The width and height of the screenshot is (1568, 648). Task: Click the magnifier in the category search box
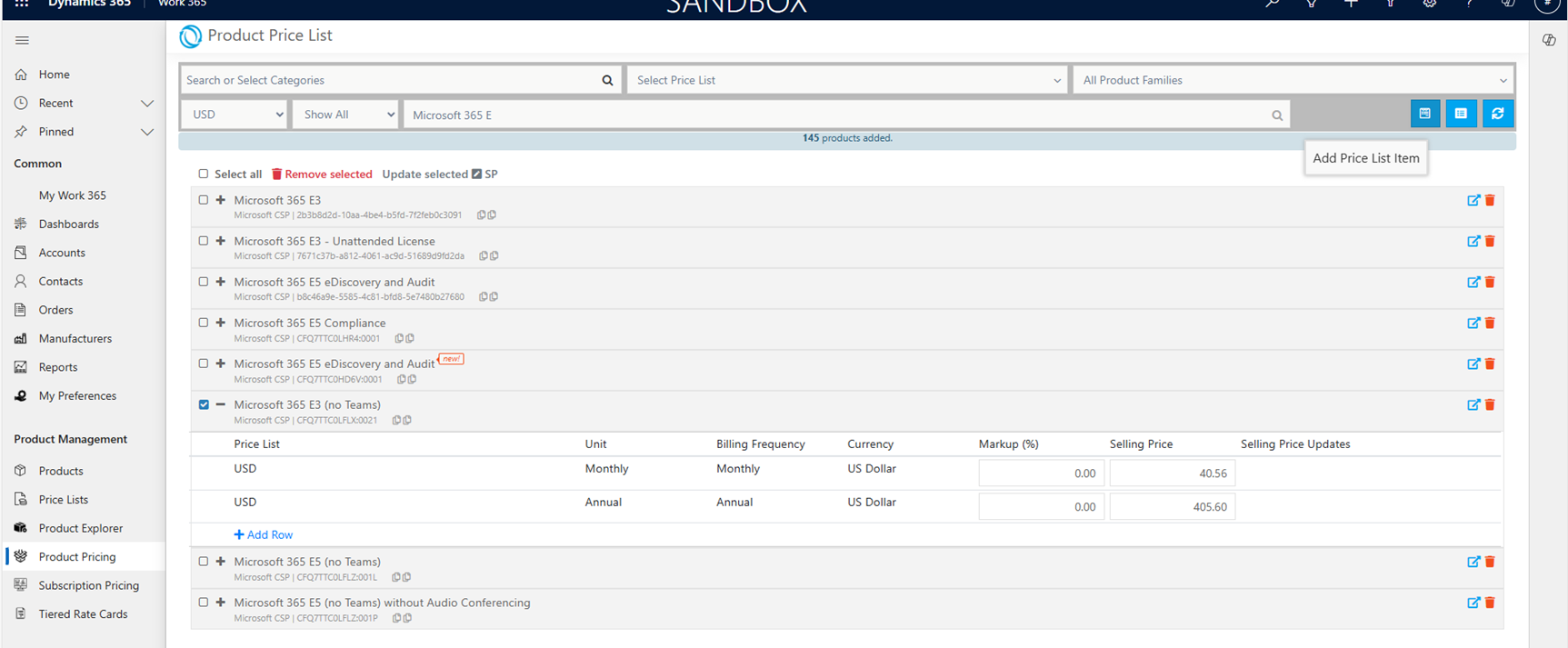click(x=607, y=80)
